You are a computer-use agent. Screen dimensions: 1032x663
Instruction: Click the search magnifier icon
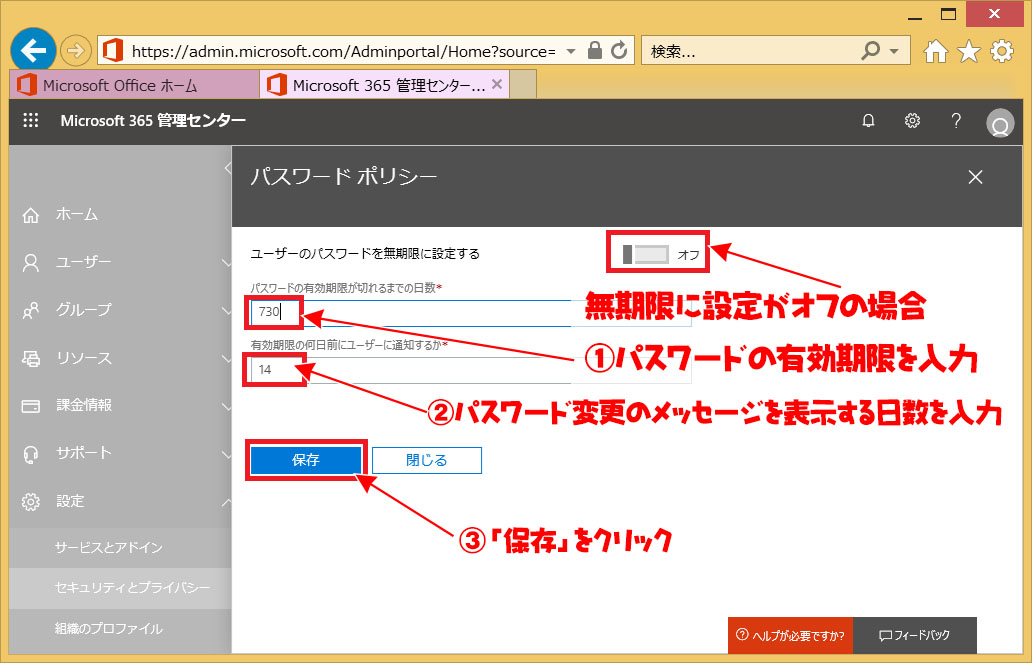[x=871, y=50]
